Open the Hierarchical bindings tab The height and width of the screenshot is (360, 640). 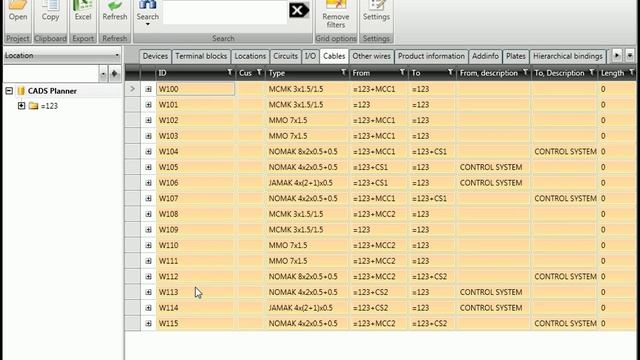pyautogui.click(x=568, y=56)
